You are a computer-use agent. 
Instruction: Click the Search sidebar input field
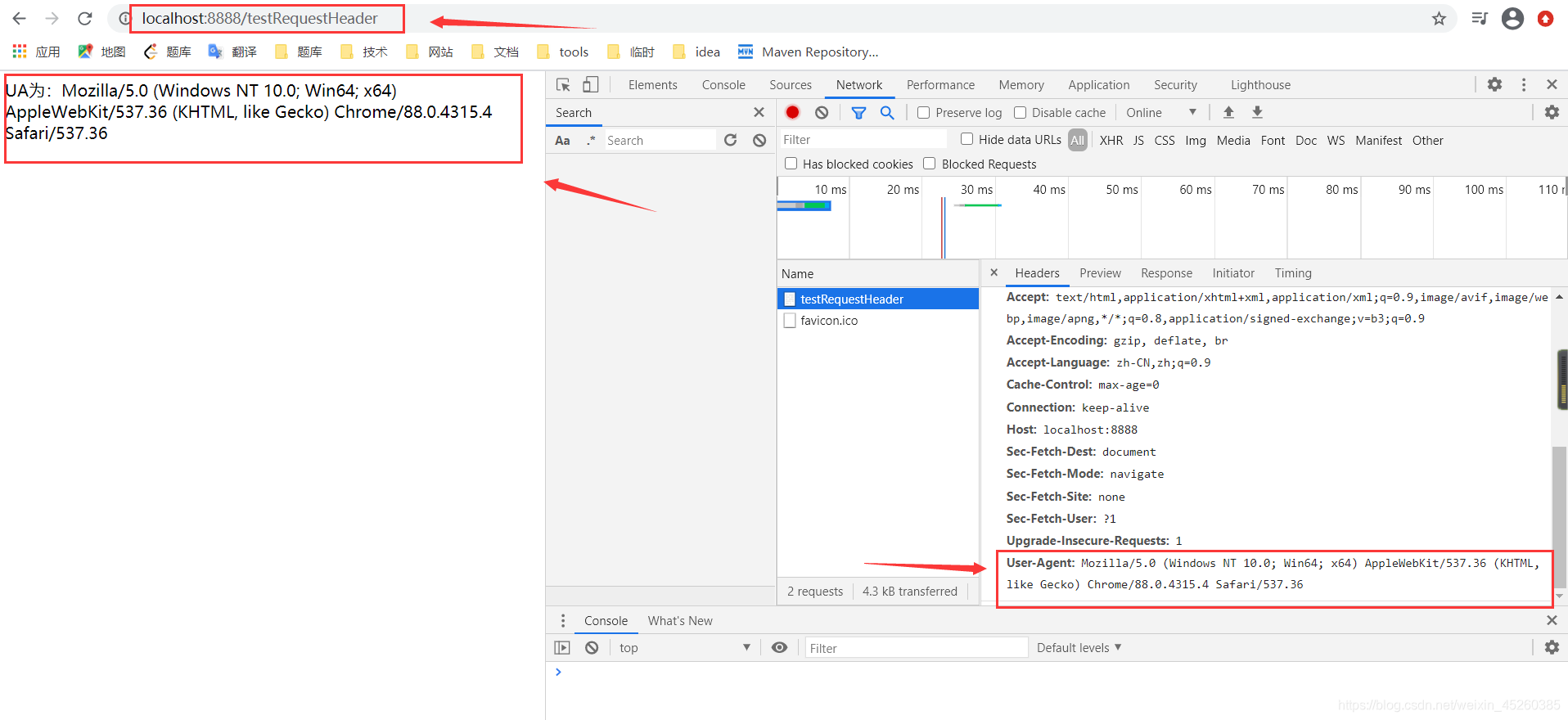[660, 140]
